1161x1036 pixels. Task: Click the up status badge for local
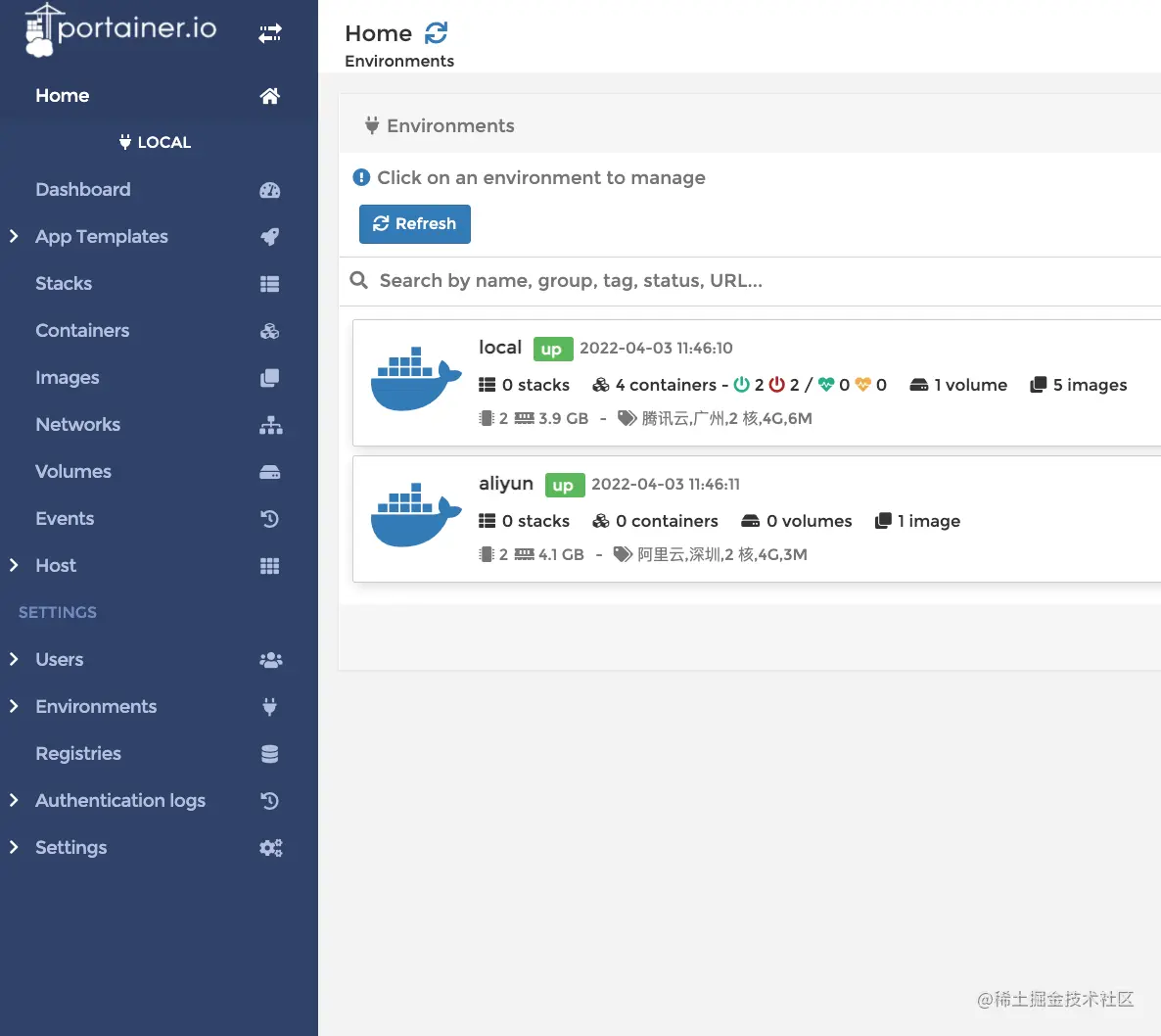tap(553, 349)
